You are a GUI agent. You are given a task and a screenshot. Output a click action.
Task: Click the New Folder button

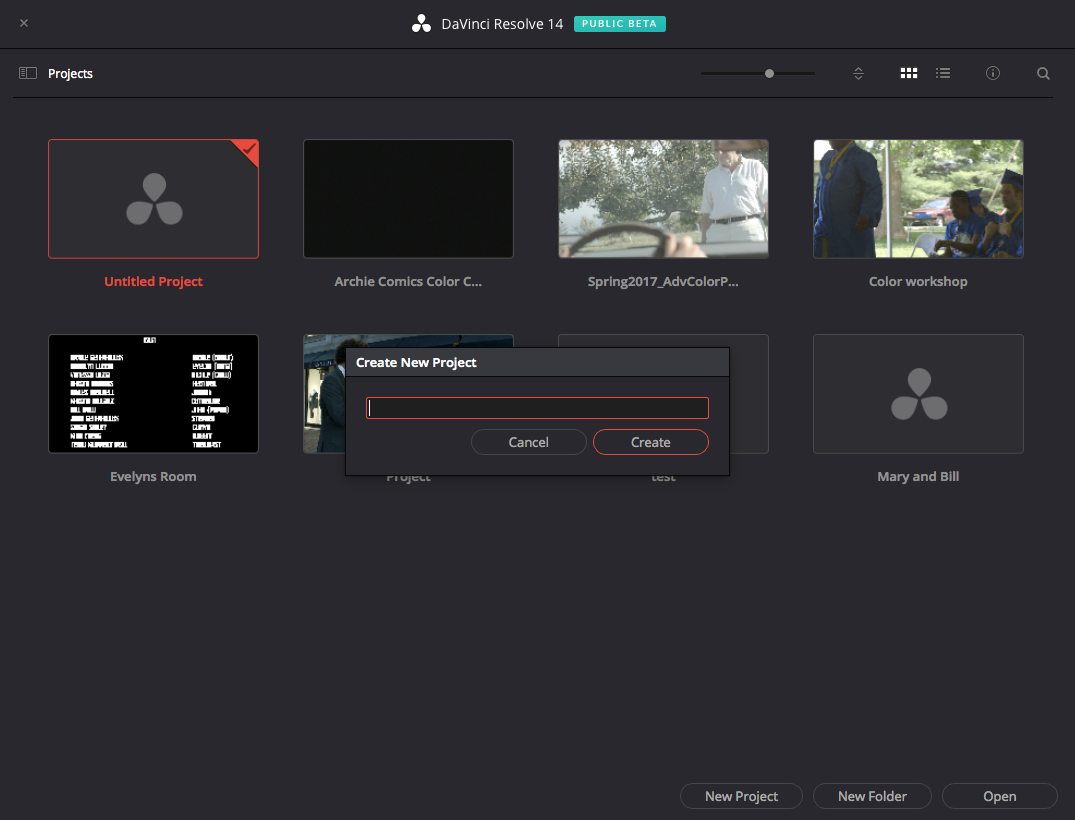pos(872,796)
